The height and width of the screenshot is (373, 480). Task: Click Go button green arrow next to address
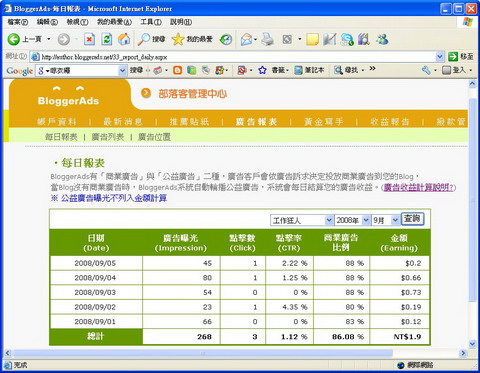453,57
